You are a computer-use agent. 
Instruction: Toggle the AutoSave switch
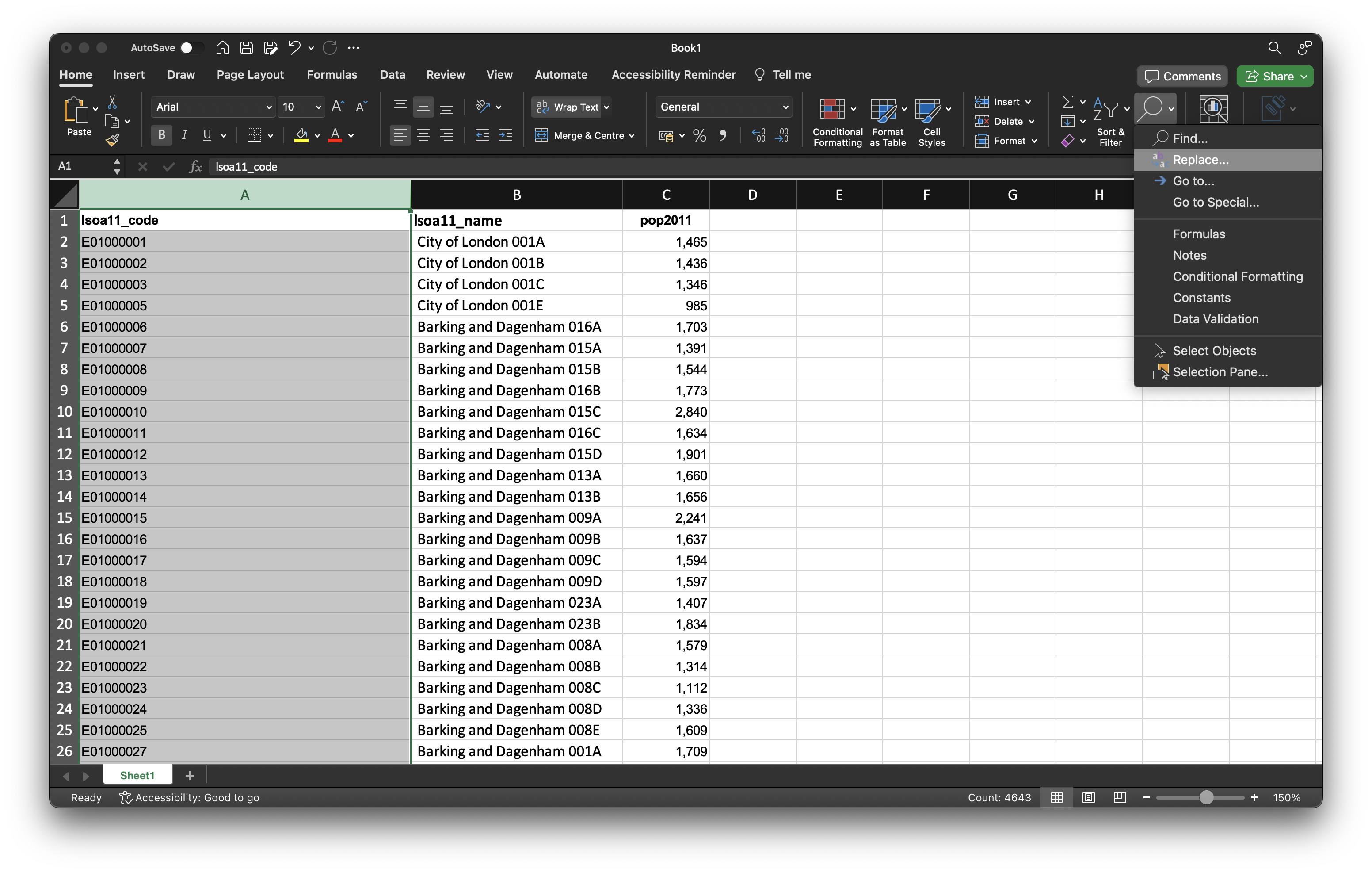191,48
